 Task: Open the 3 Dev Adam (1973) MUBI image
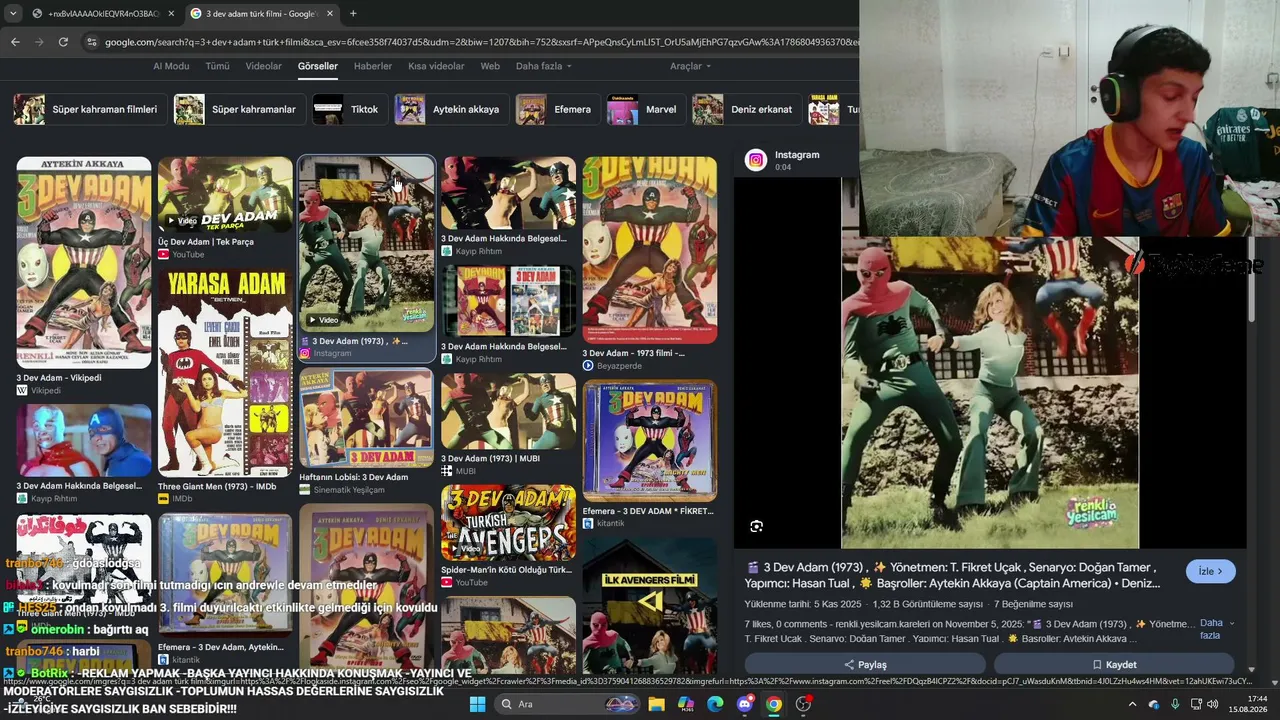point(508,411)
